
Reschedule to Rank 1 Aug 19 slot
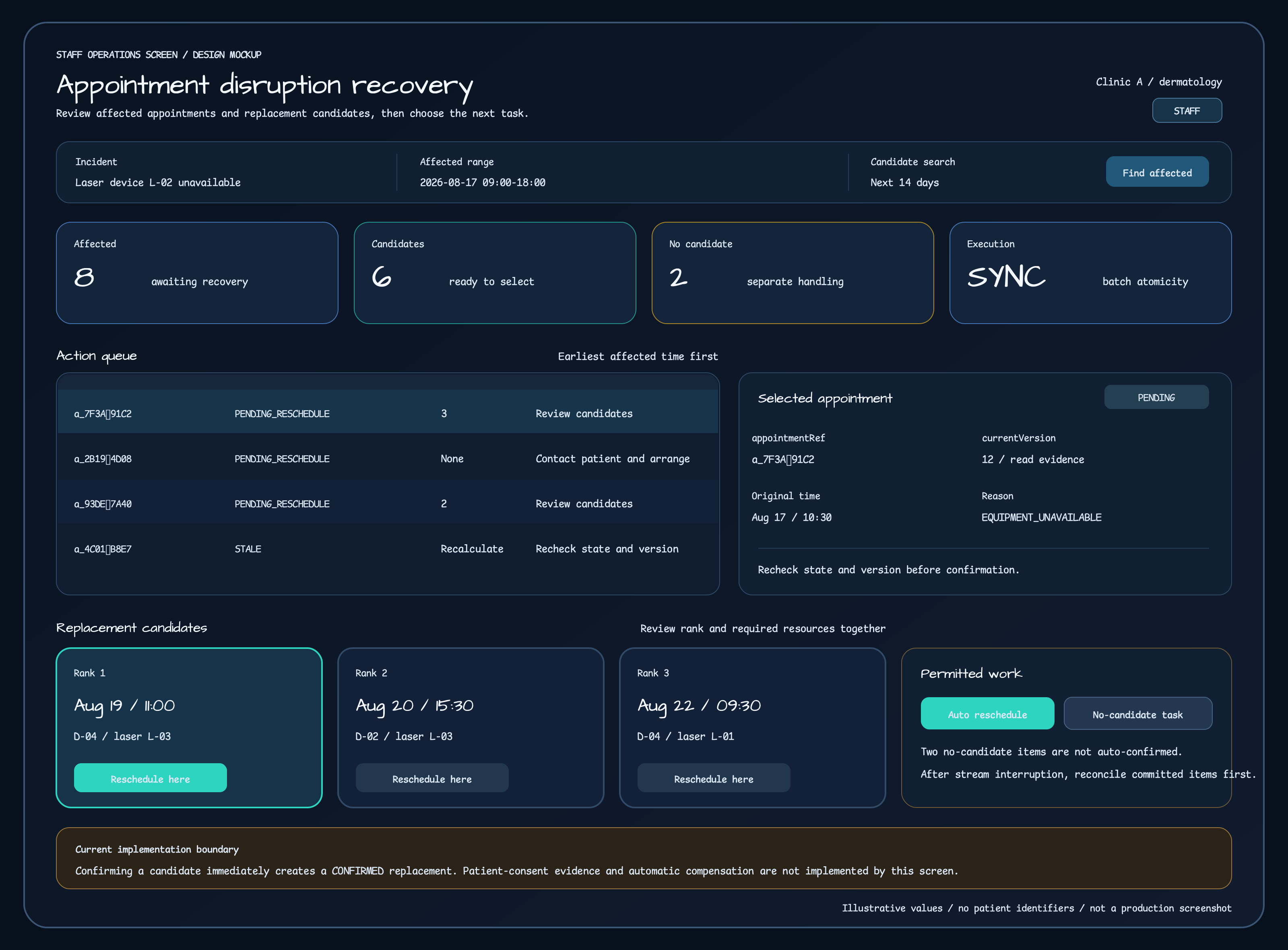point(150,778)
